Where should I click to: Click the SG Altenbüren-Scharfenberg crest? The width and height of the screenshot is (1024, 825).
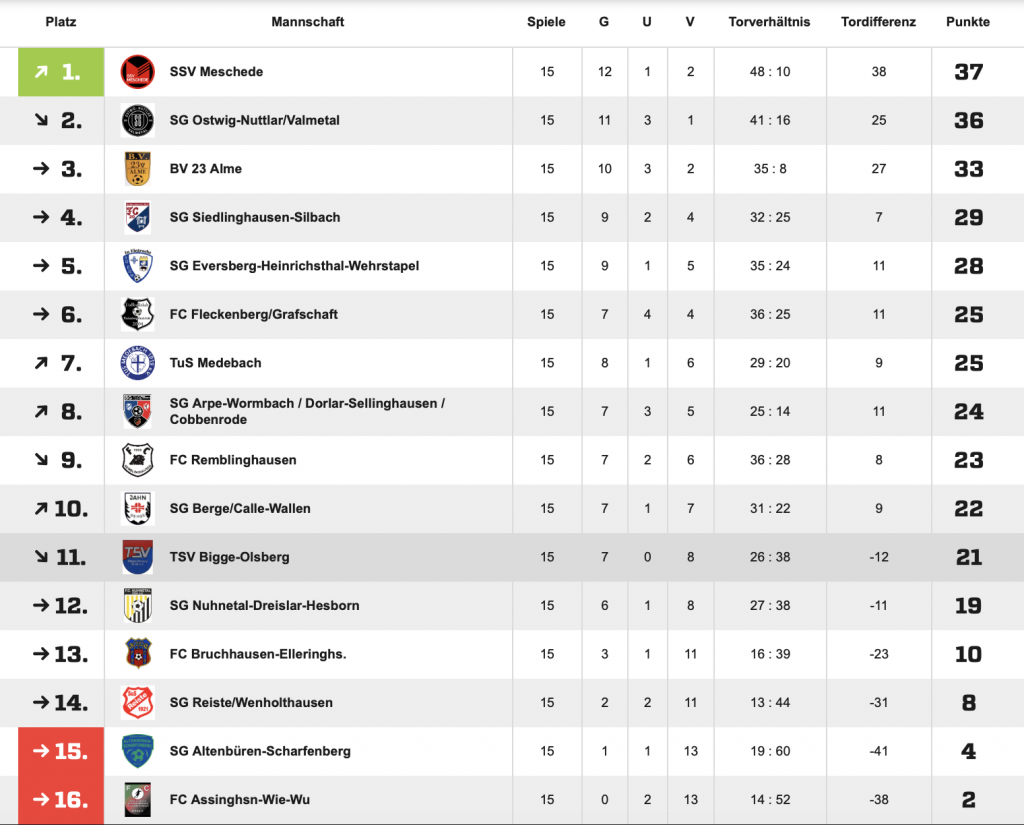[x=137, y=751]
